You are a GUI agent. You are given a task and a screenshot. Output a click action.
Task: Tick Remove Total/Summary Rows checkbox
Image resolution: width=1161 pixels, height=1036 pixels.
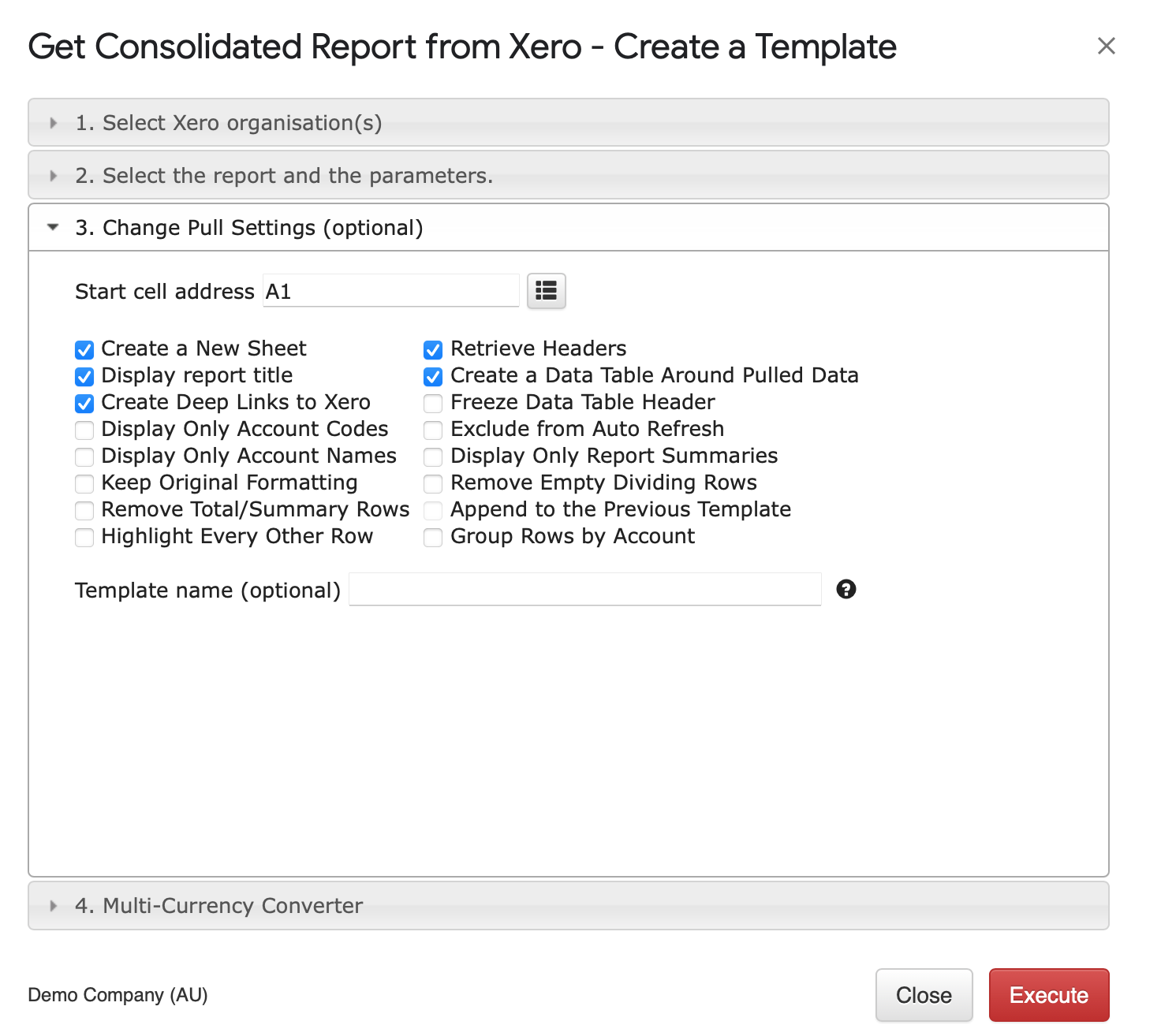pos(84,510)
